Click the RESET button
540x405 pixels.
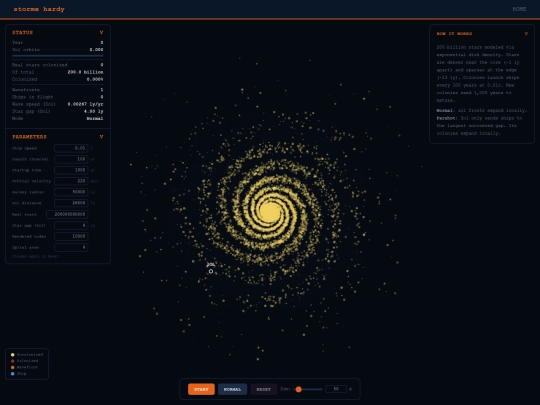(263, 389)
